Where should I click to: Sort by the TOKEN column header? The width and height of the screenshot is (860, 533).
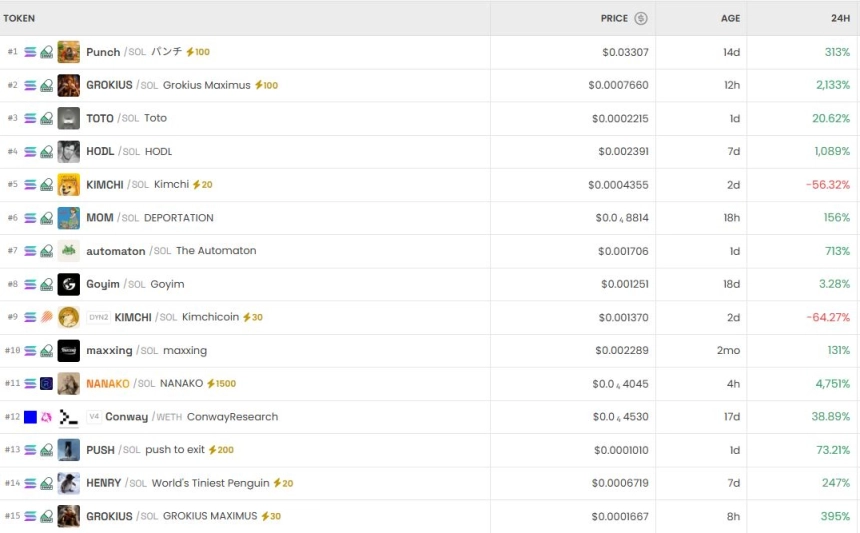[x=19, y=18]
